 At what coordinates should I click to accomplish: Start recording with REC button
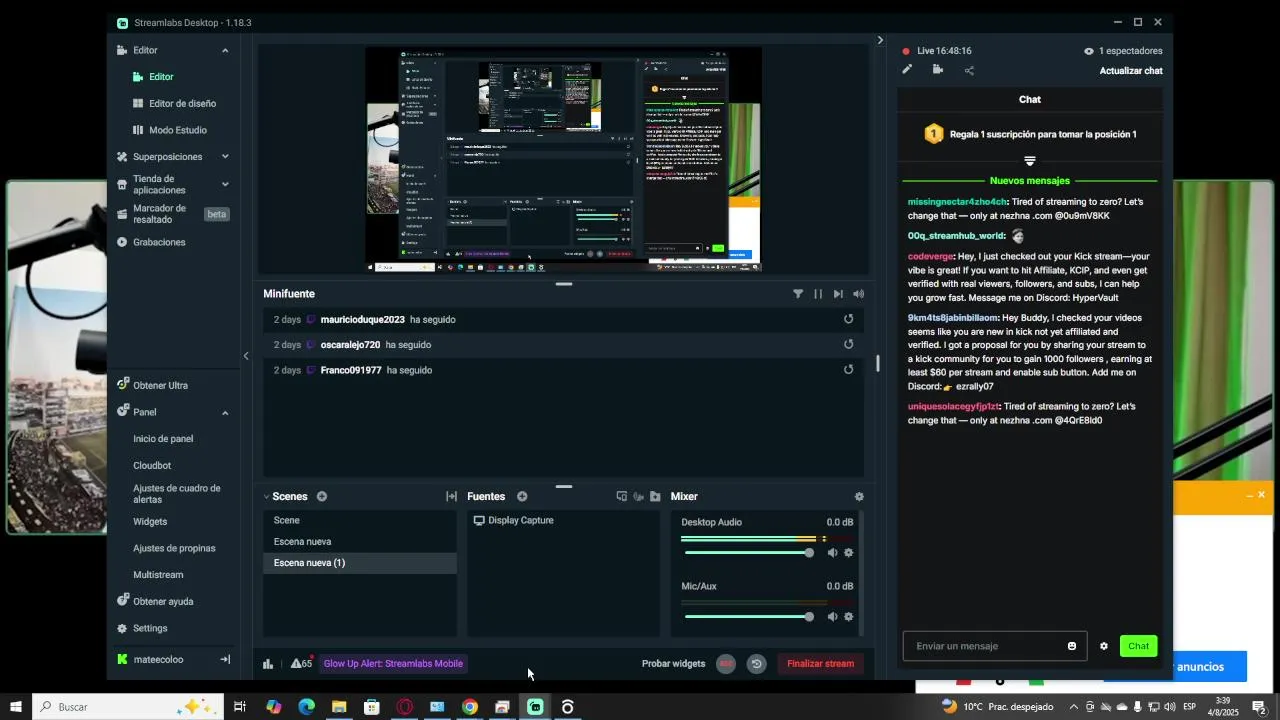(x=726, y=663)
